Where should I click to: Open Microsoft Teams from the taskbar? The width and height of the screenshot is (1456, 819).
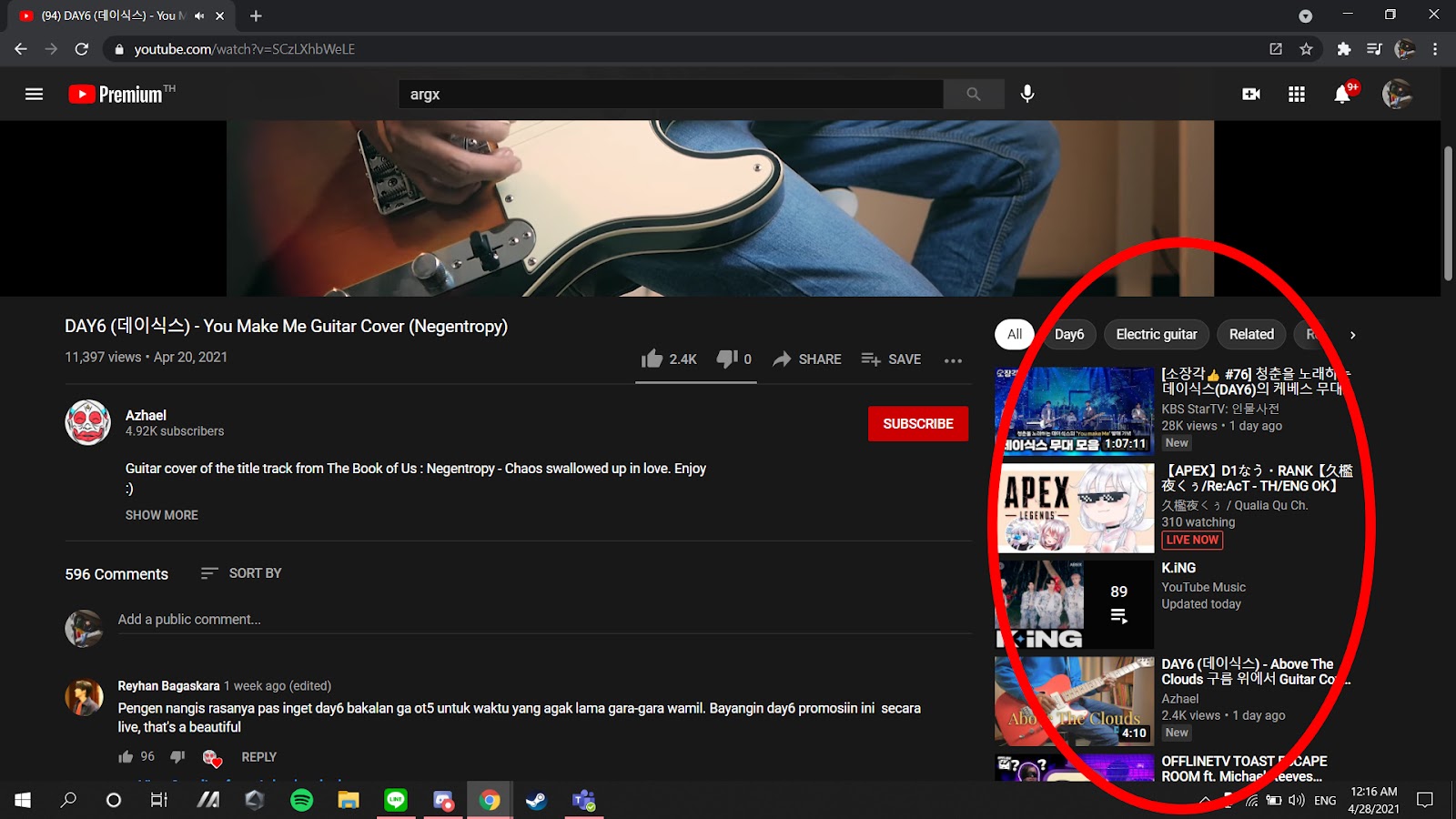click(583, 800)
